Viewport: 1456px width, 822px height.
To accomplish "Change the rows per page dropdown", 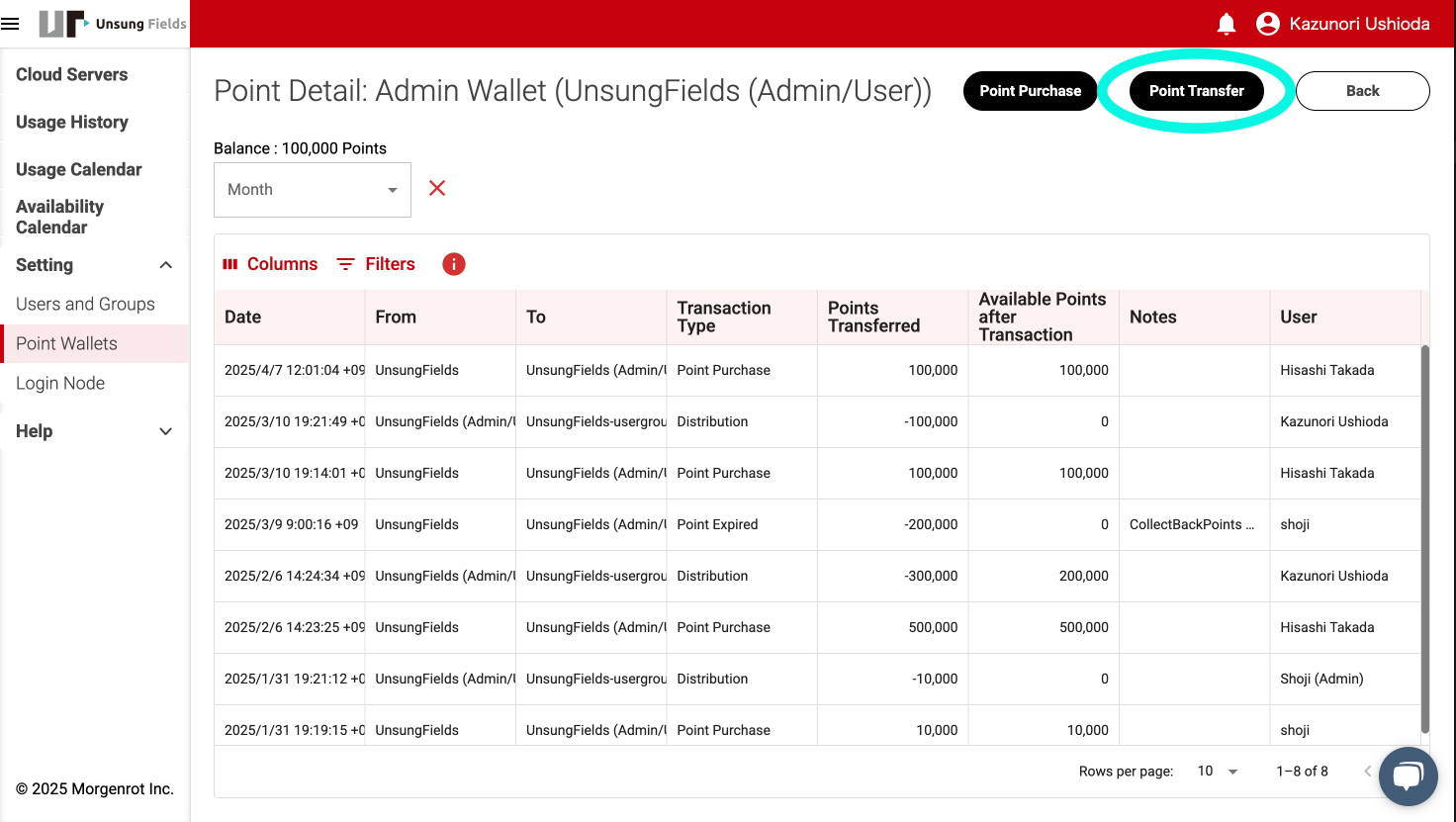I will click(1218, 772).
